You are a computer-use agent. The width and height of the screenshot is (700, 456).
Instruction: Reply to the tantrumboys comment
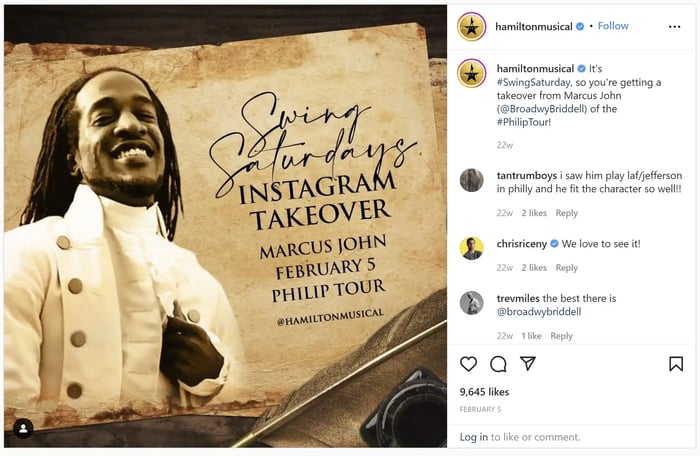[x=567, y=213]
